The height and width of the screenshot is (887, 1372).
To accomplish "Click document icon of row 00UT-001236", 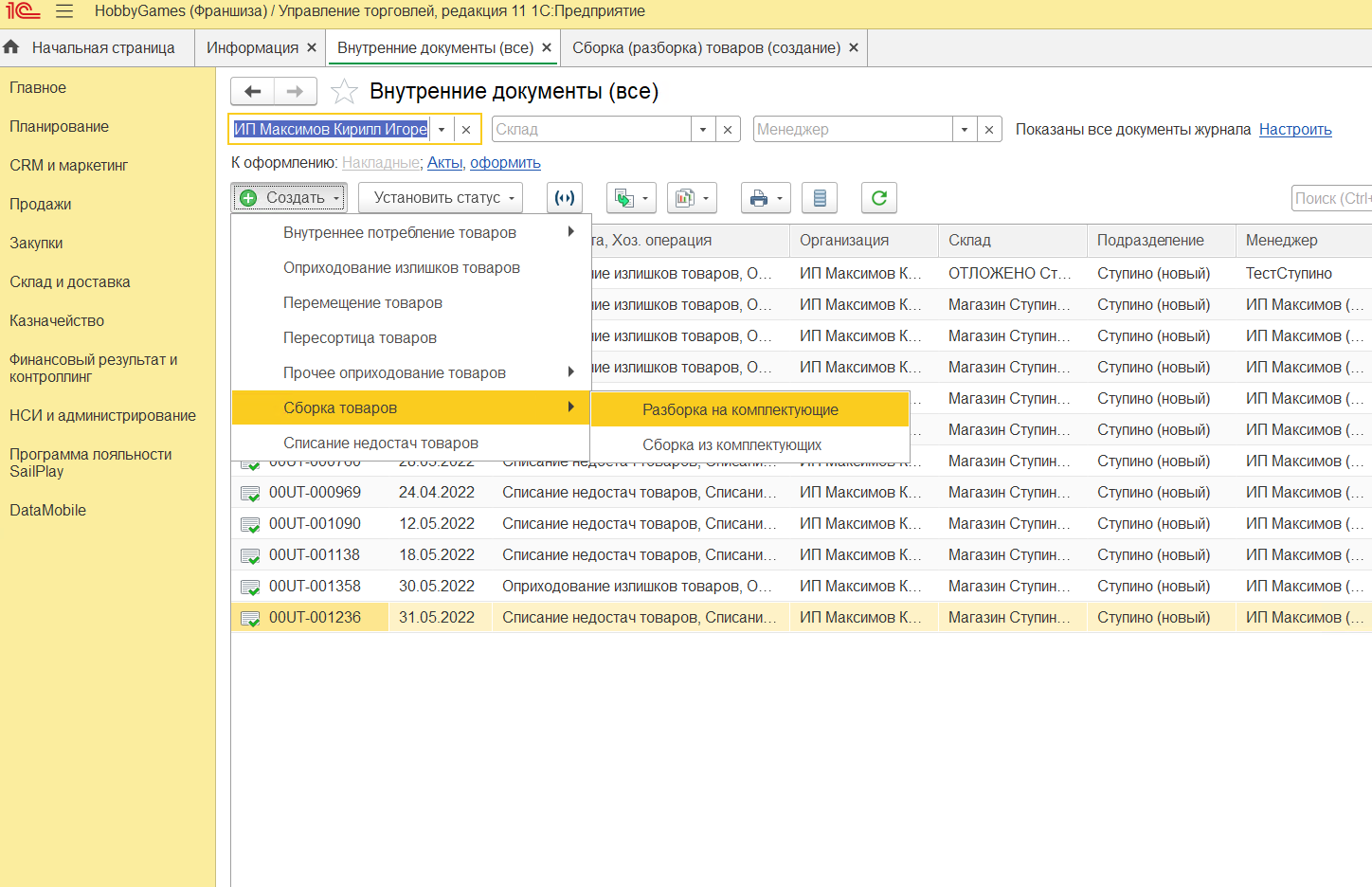I will 250,618.
